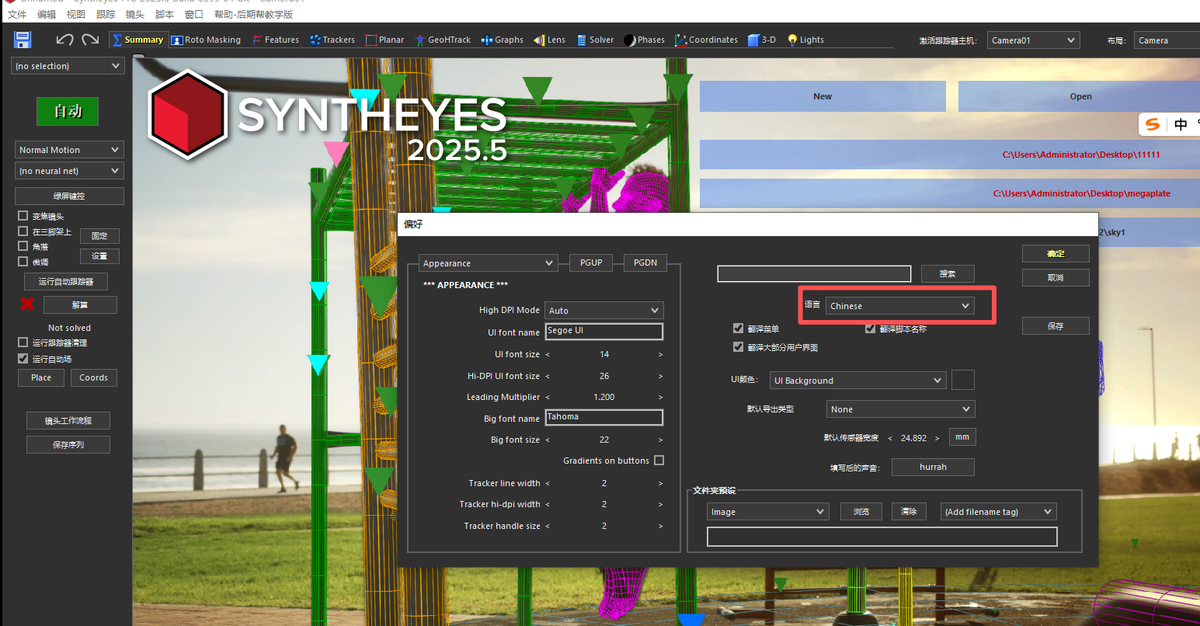Uncheck the 运行自动场 checkbox
This screenshot has width=1200, height=626.
point(23,358)
